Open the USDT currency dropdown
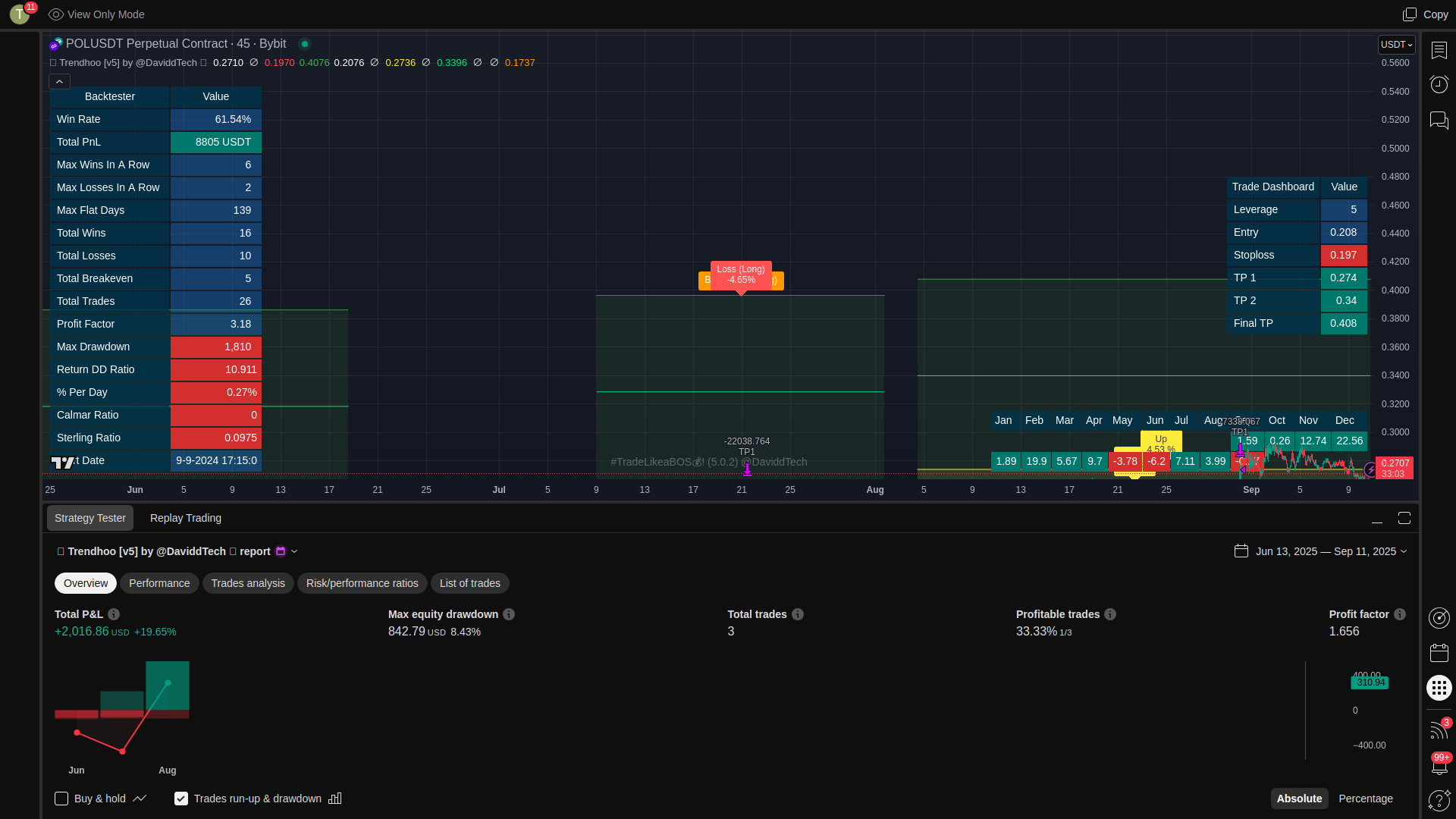The width and height of the screenshot is (1456, 819). pyautogui.click(x=1396, y=45)
